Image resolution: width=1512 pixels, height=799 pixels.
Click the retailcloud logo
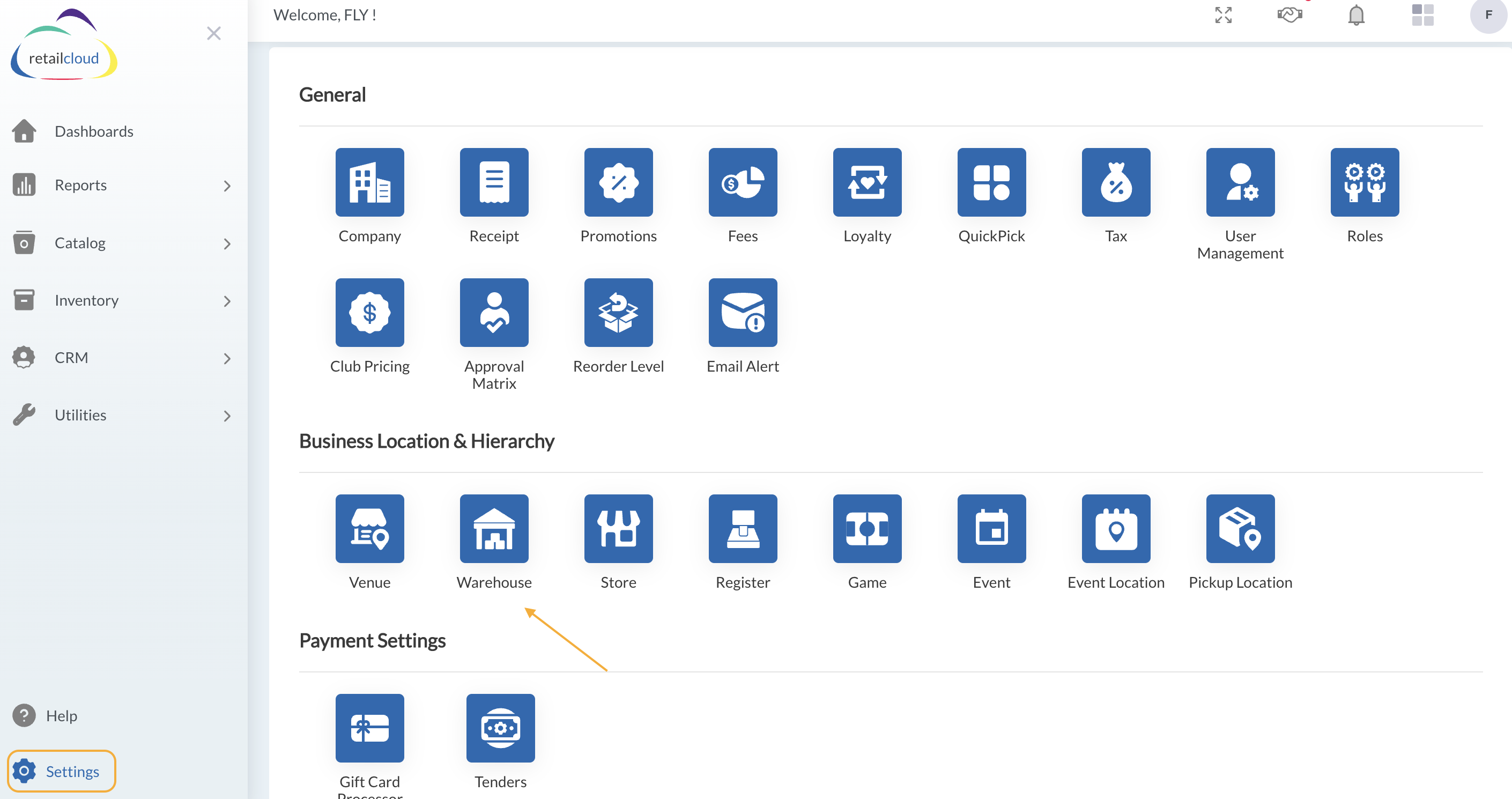[x=64, y=45]
